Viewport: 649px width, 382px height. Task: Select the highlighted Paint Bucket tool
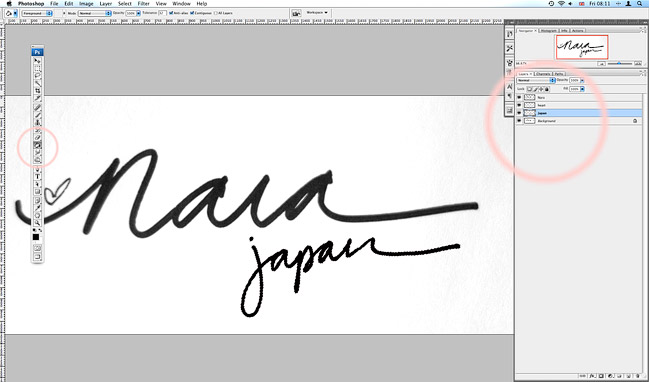tap(37, 145)
